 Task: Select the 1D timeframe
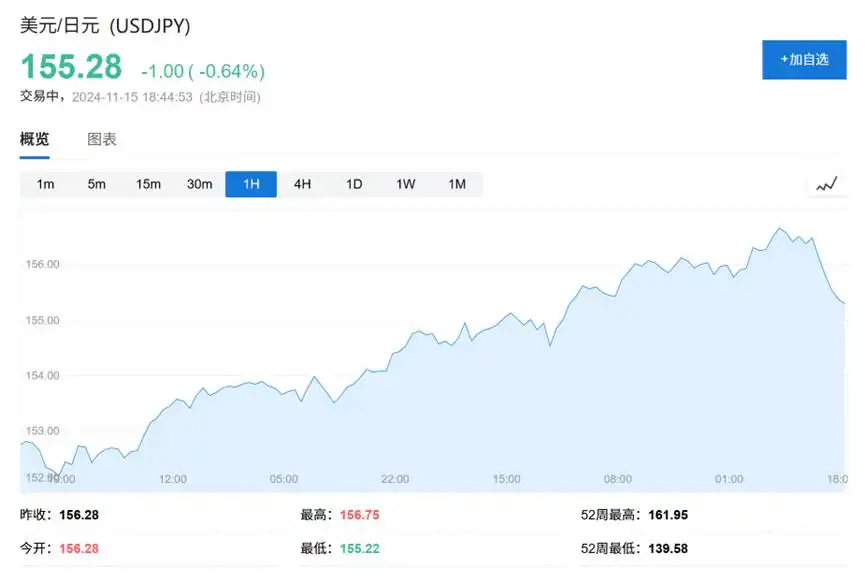point(354,184)
